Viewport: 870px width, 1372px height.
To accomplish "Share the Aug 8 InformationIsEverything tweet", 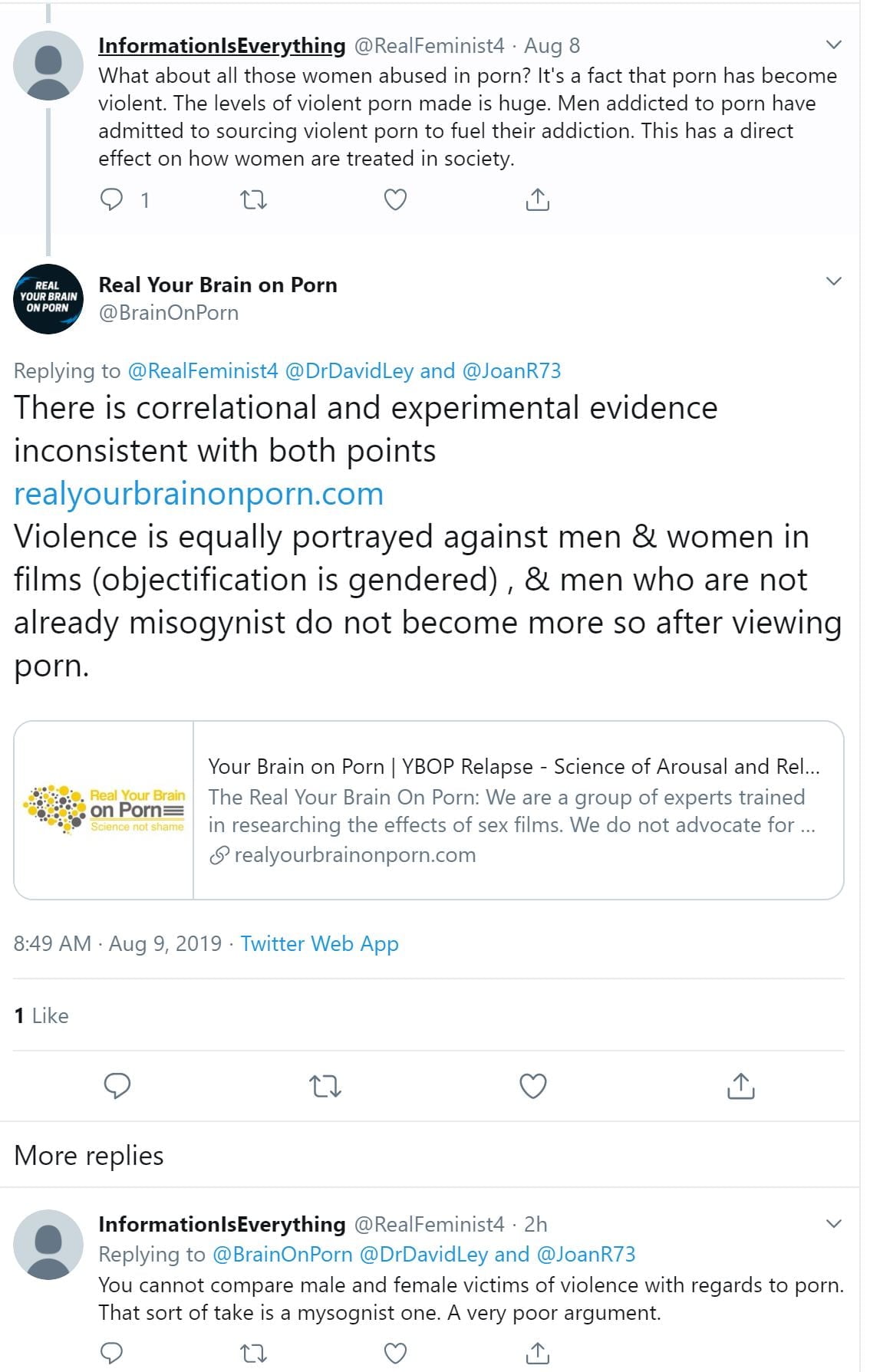I will [x=538, y=200].
